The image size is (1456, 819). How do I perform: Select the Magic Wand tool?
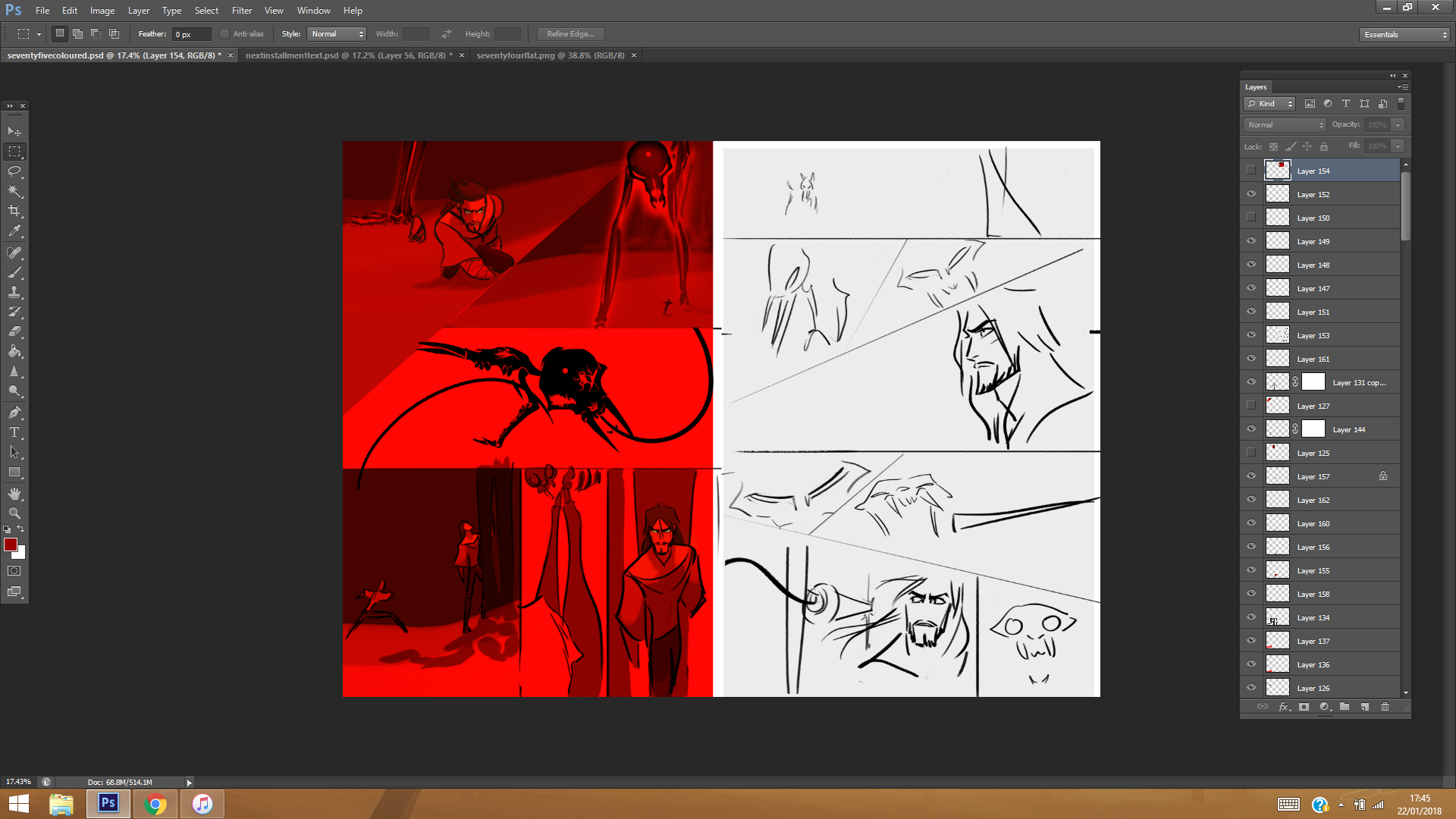[14, 191]
